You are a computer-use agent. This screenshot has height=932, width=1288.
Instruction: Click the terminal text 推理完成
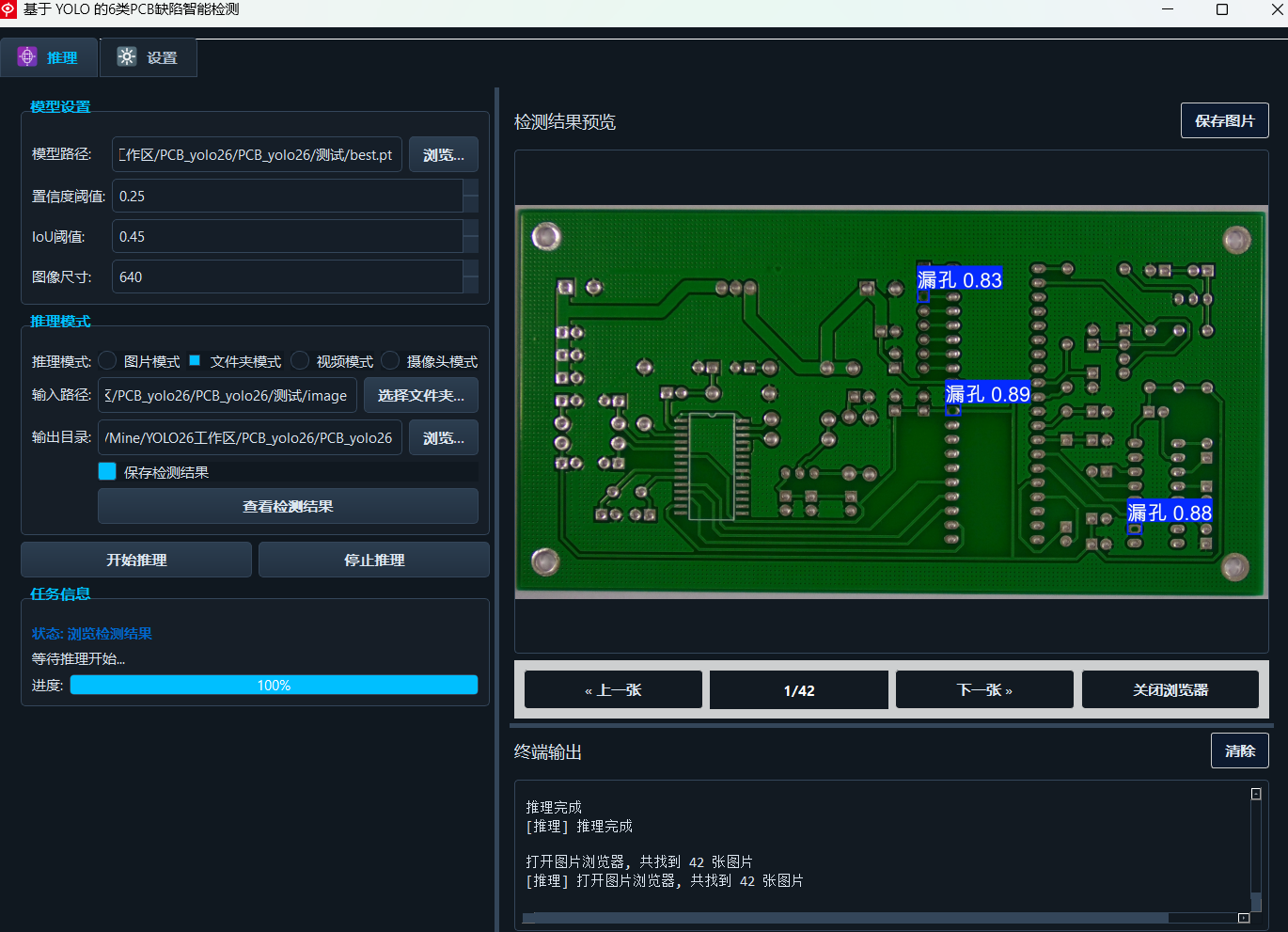pos(554,807)
